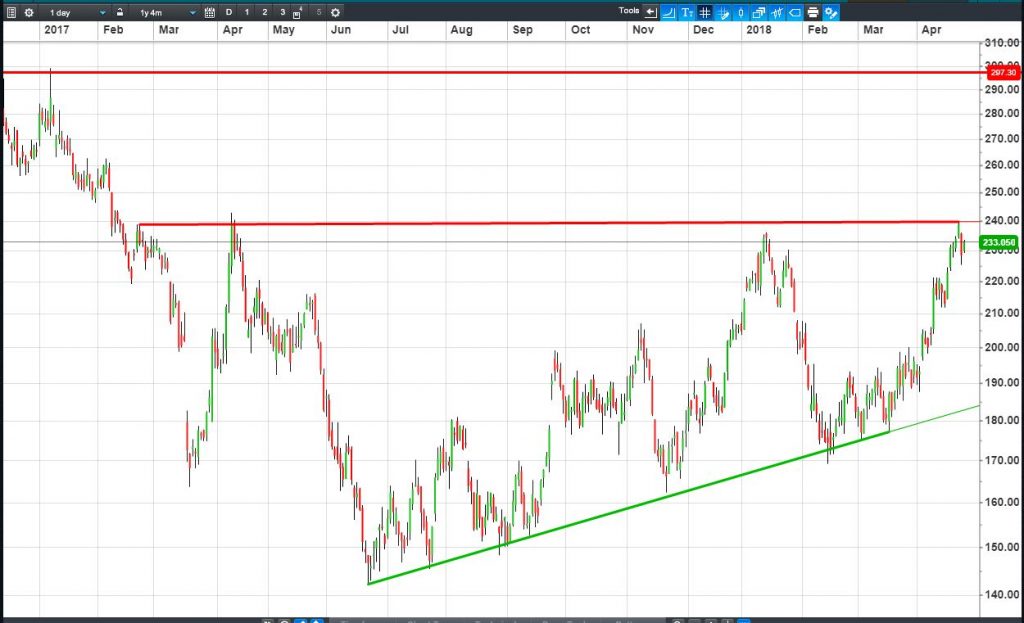Screen dimensions: 1024x623
Task: Select layout preset 1
Action: point(247,12)
